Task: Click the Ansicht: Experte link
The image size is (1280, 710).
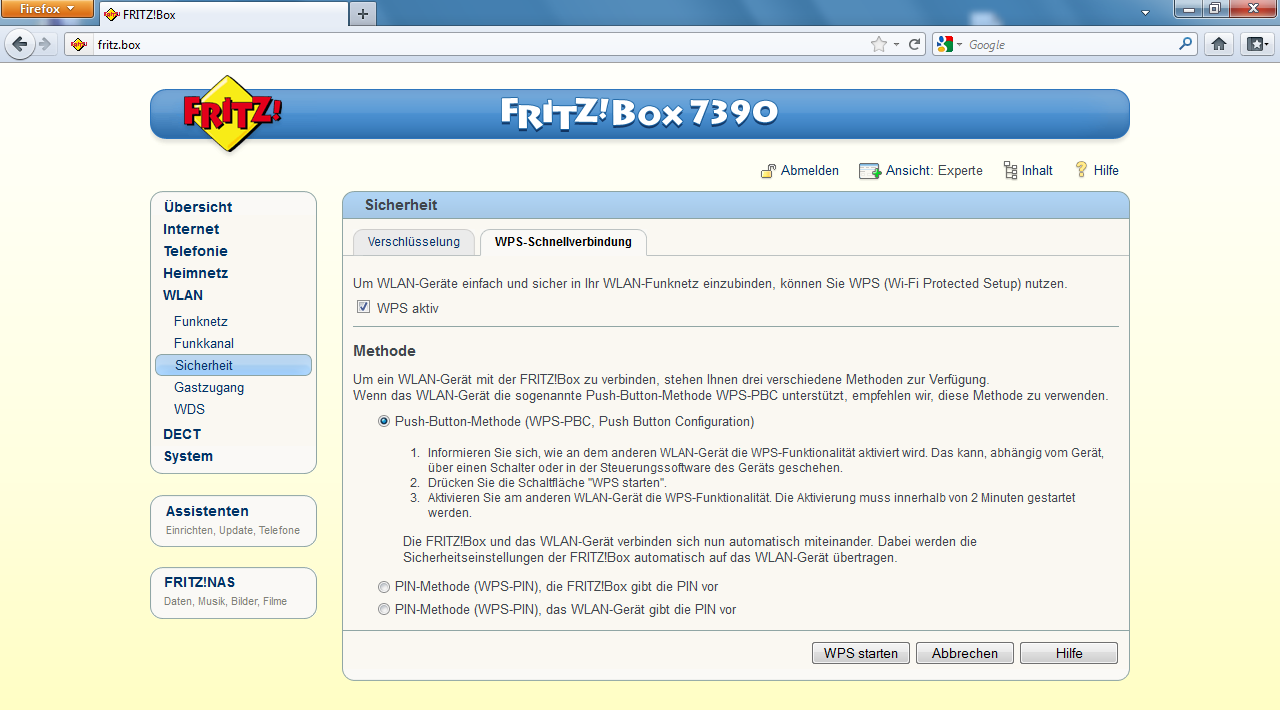Action: [934, 171]
